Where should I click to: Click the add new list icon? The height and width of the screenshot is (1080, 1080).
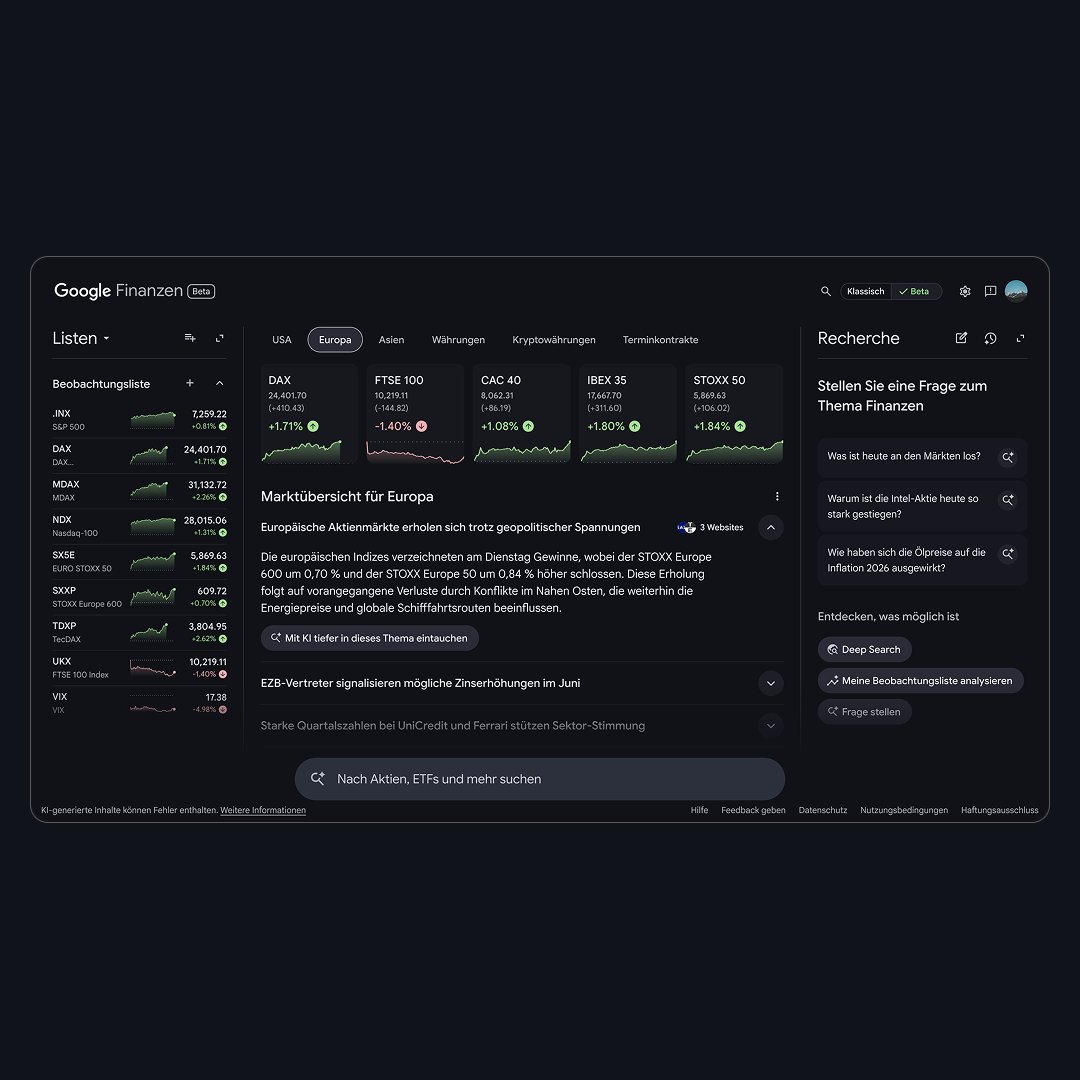(190, 338)
